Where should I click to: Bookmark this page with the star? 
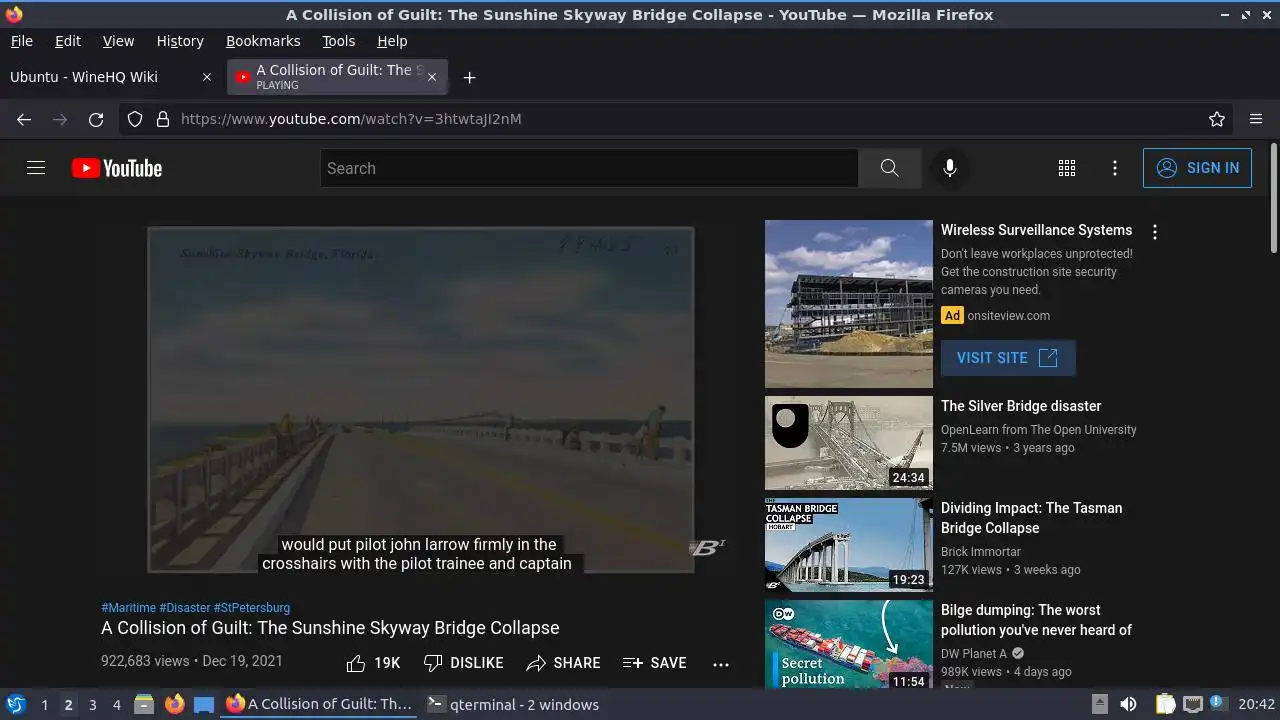[1217, 119]
